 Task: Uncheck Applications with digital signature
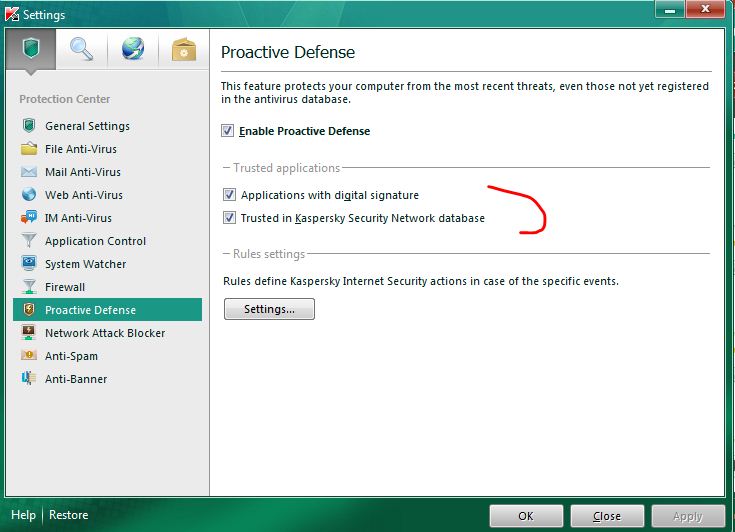pyautogui.click(x=229, y=195)
